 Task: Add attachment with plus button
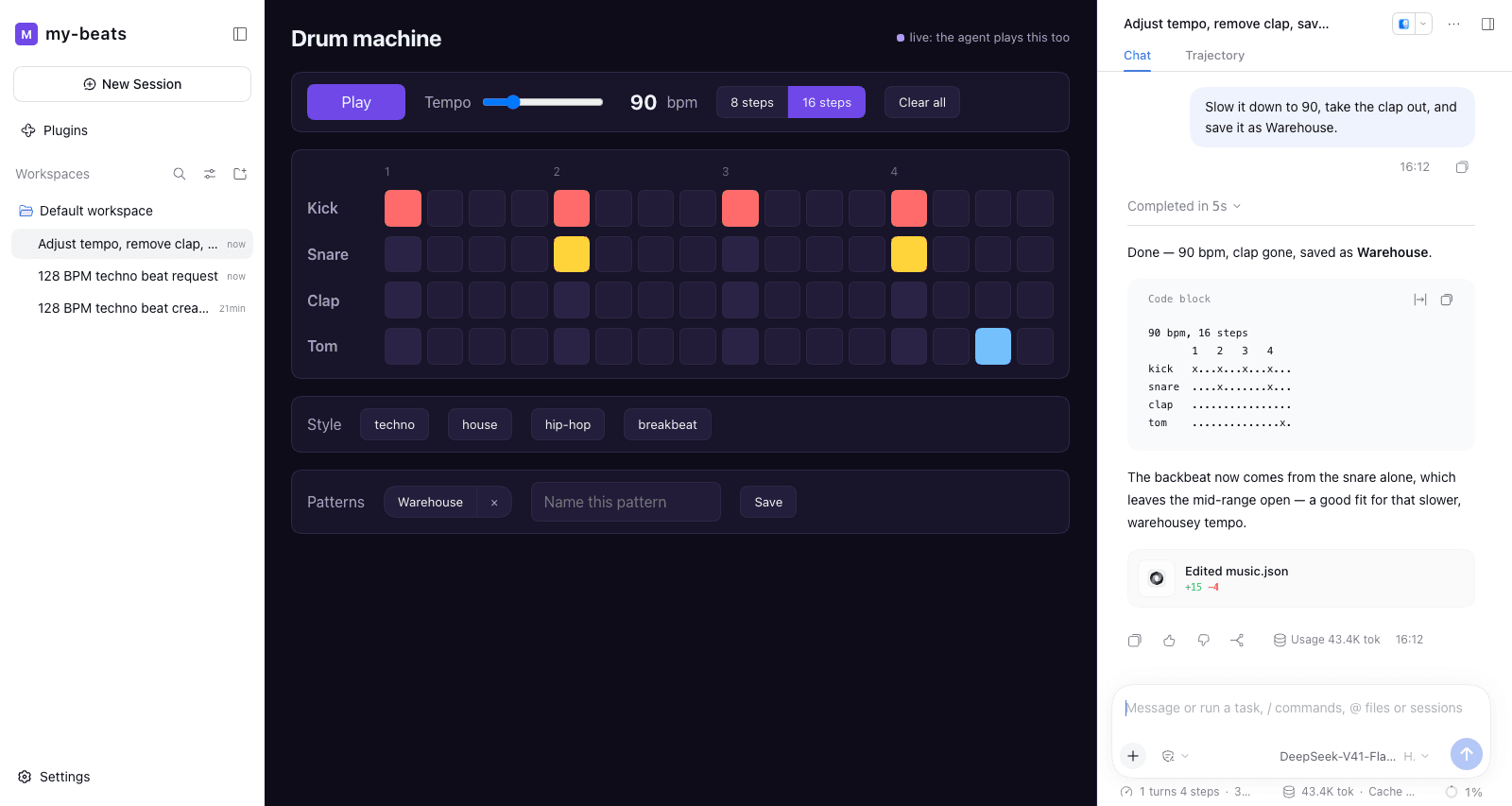(1133, 756)
